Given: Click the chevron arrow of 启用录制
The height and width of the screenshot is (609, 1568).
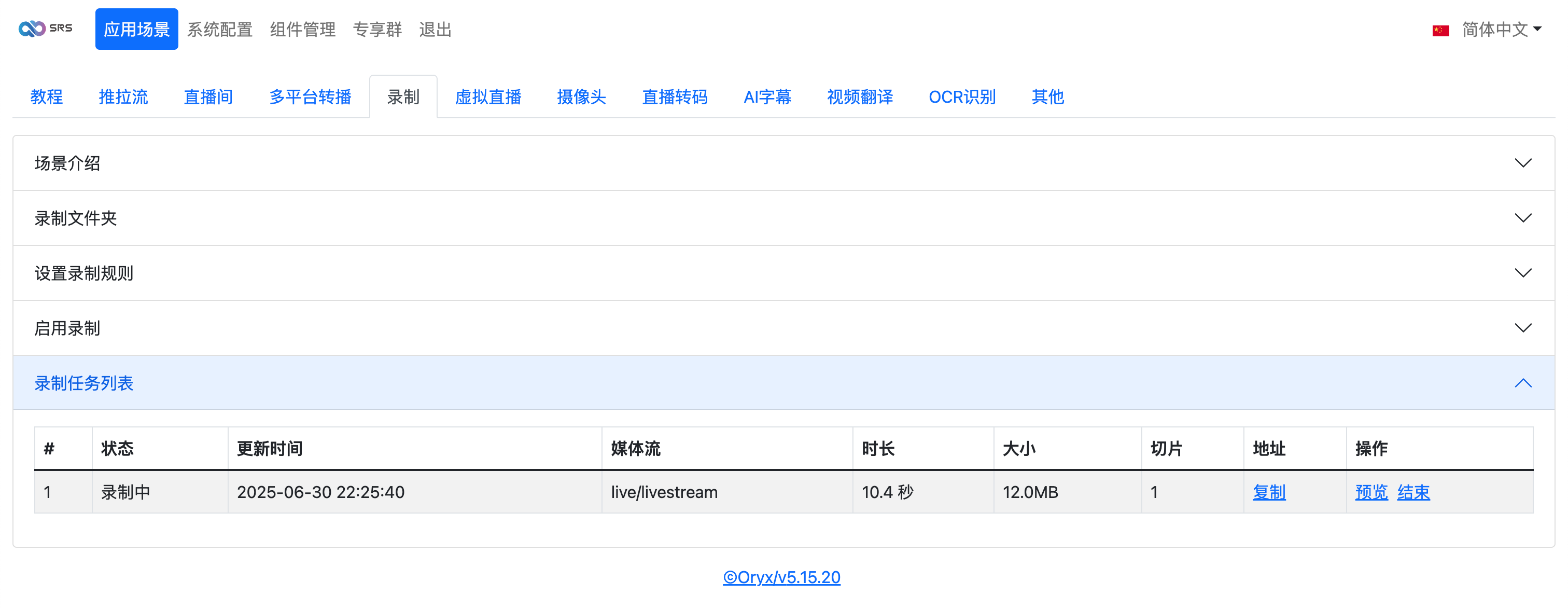Looking at the screenshot, I should click(x=1523, y=328).
